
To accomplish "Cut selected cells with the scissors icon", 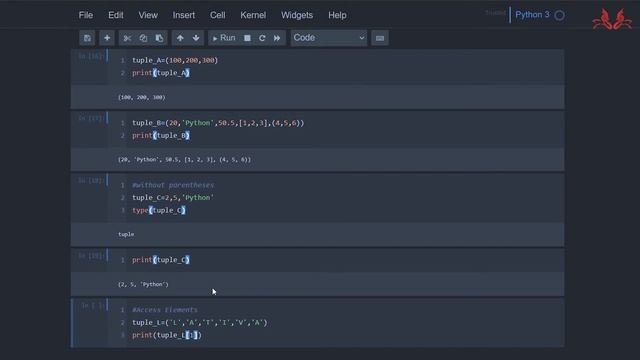I will [x=127, y=38].
